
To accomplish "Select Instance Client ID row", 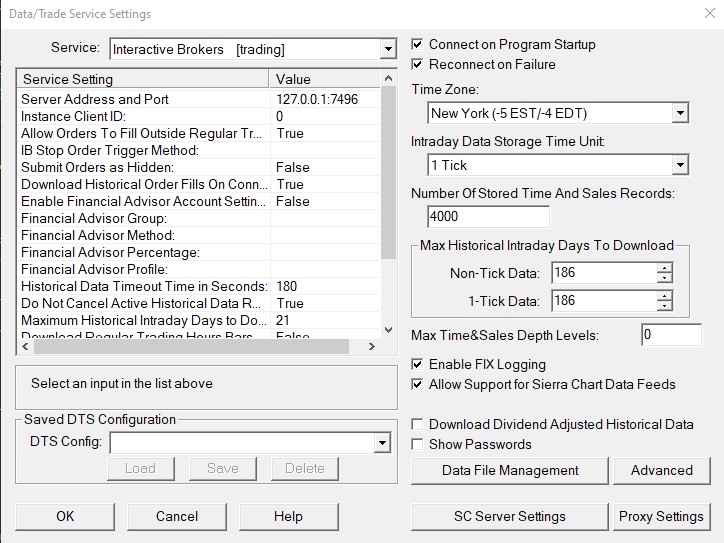I will pyautogui.click(x=199, y=116).
